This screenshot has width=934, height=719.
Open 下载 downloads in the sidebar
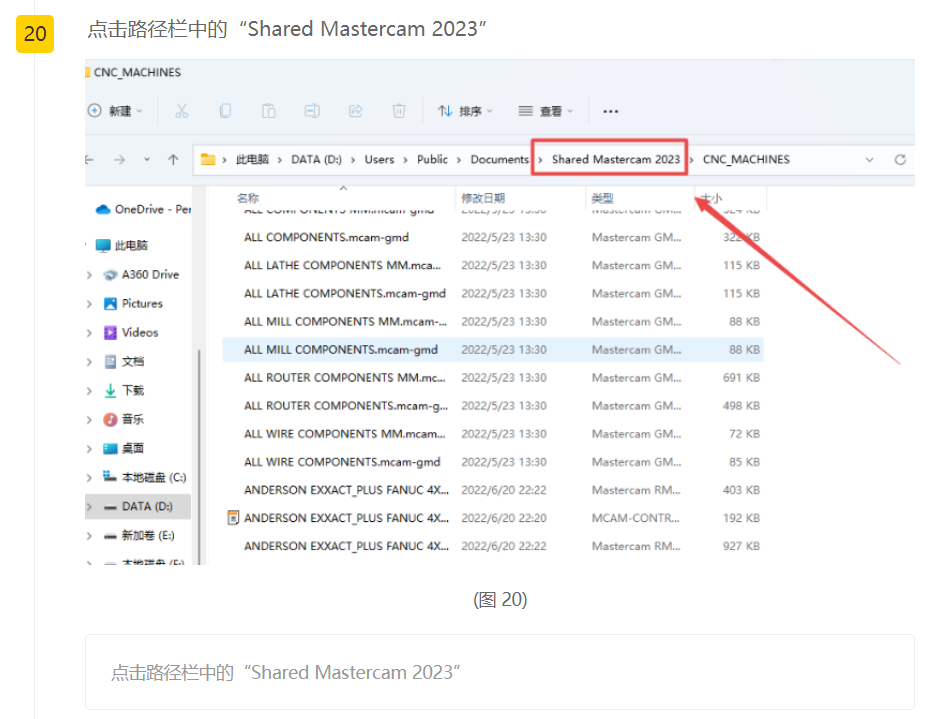pos(124,391)
